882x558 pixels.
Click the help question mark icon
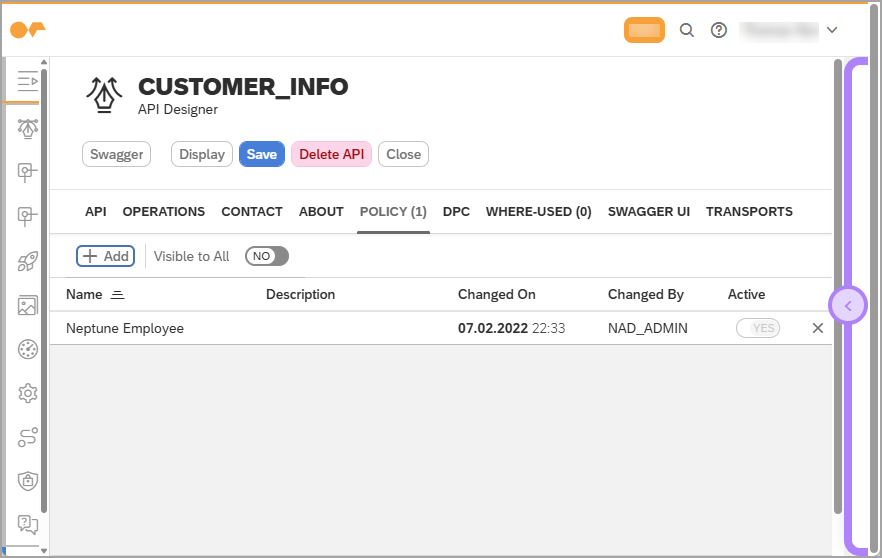pos(719,30)
